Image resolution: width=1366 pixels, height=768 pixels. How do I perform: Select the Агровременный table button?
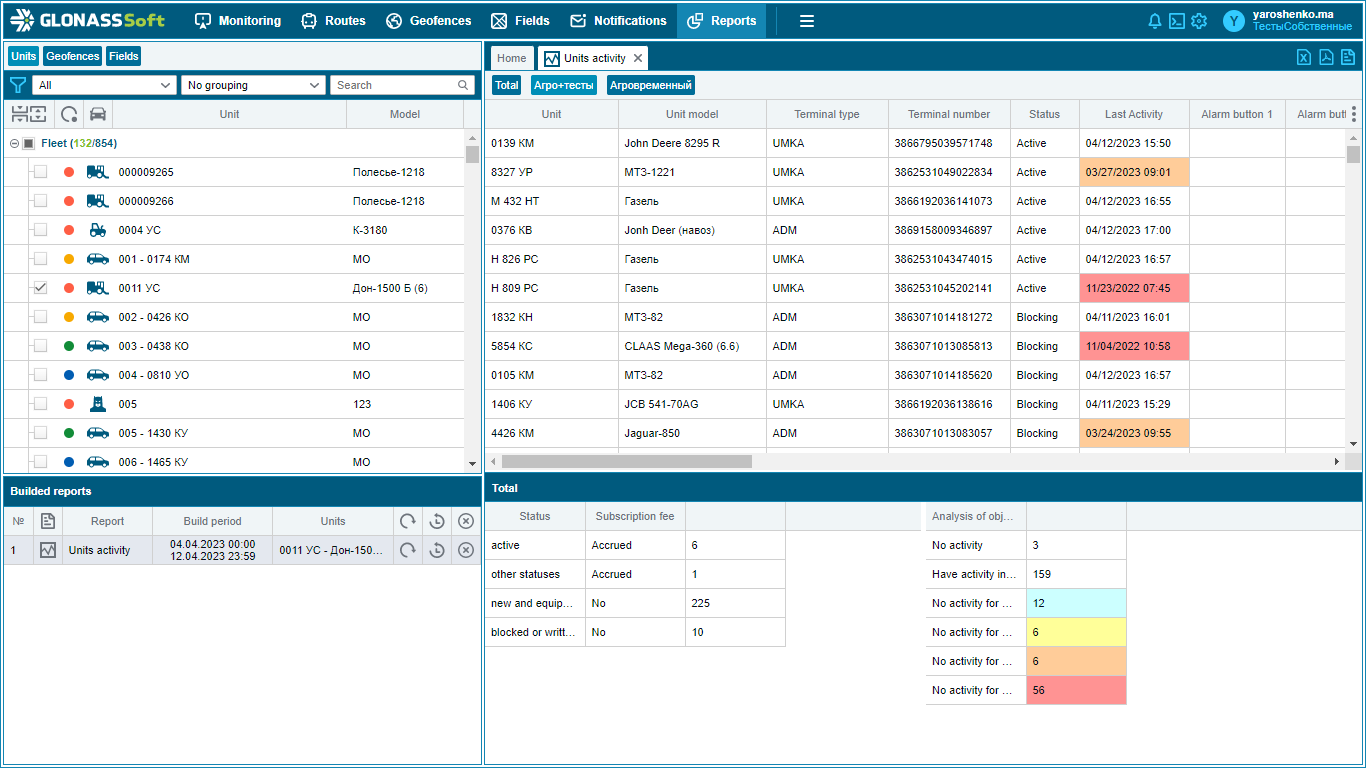point(651,85)
